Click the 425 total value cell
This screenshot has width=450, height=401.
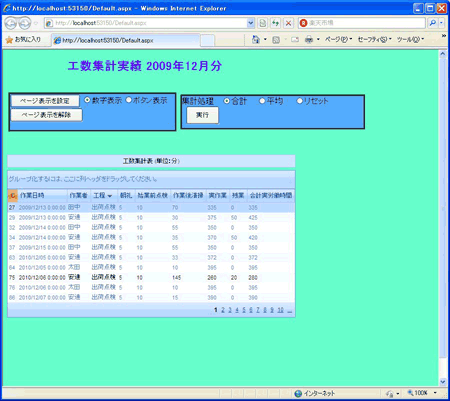[253, 218]
